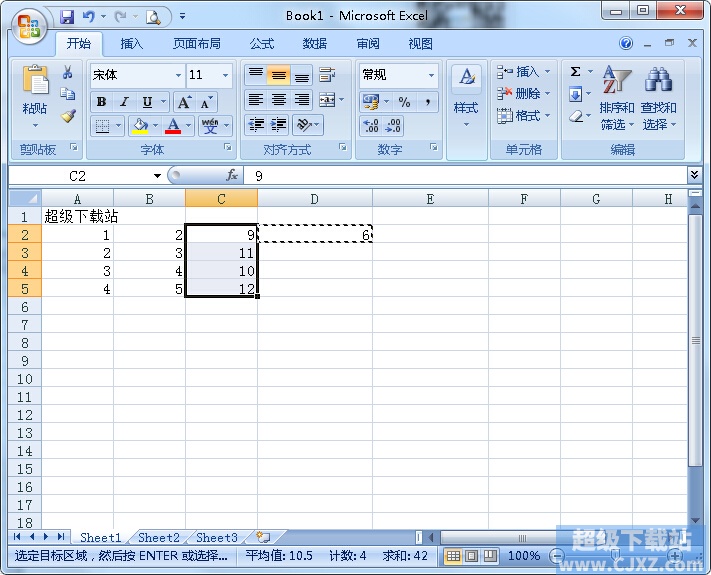Open the Sheet2 worksheet tab
The image size is (711, 575).
click(159, 537)
